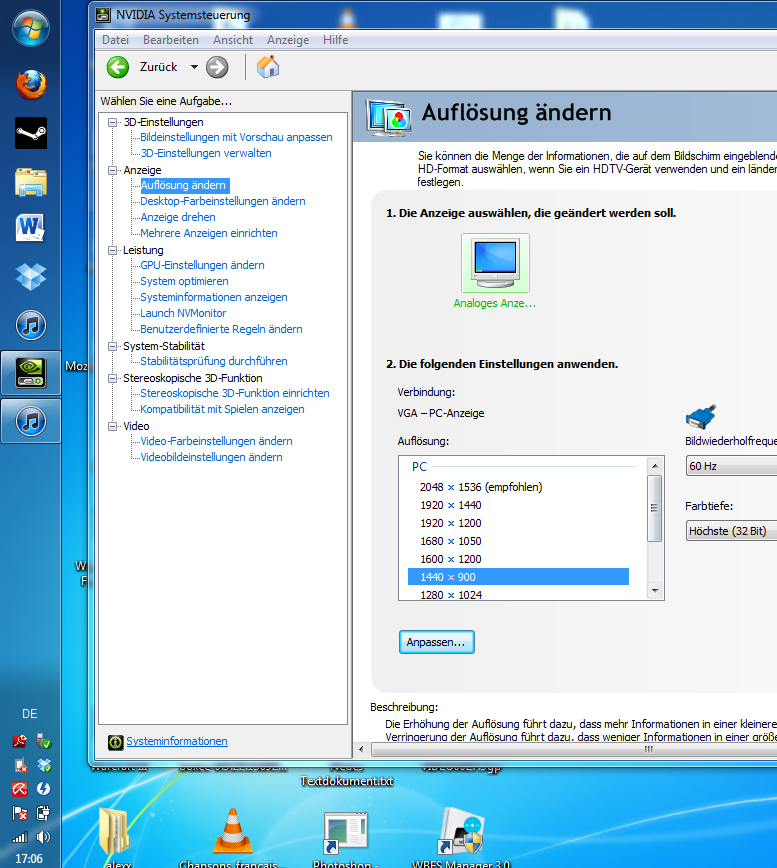
Task: Launch Firefox from the taskbar
Action: click(x=31, y=84)
